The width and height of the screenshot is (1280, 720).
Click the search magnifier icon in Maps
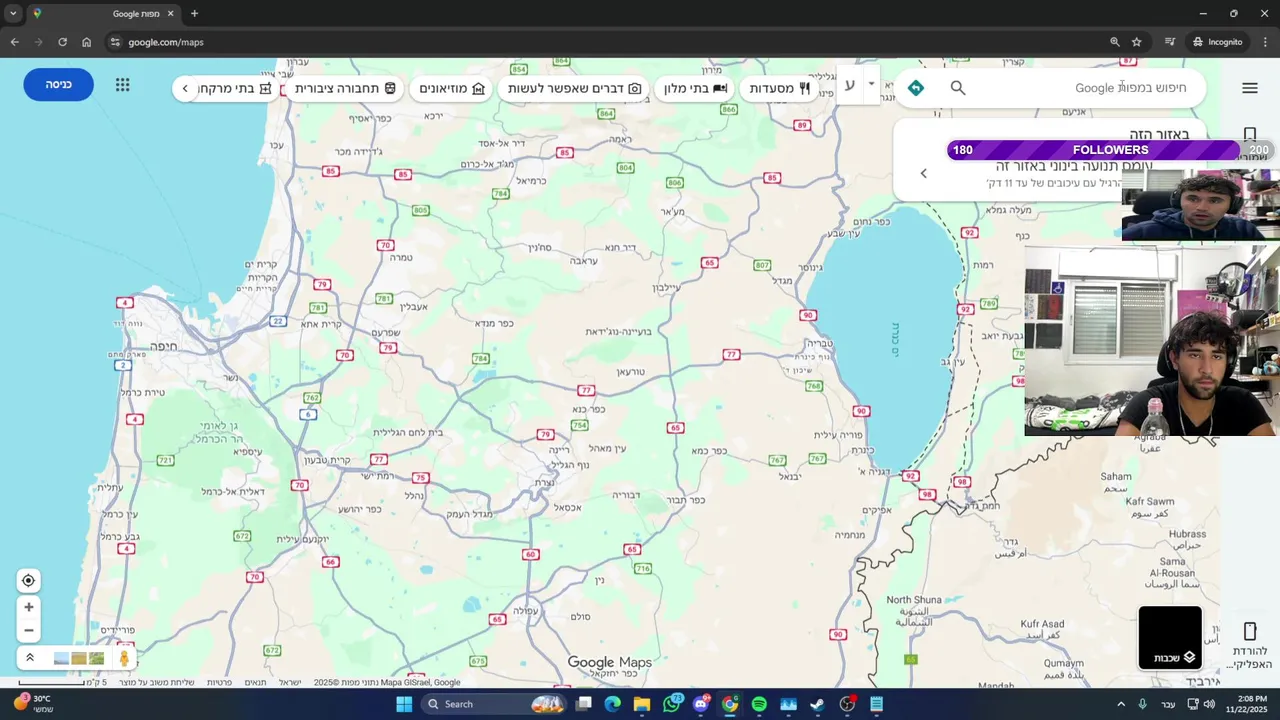coord(958,88)
